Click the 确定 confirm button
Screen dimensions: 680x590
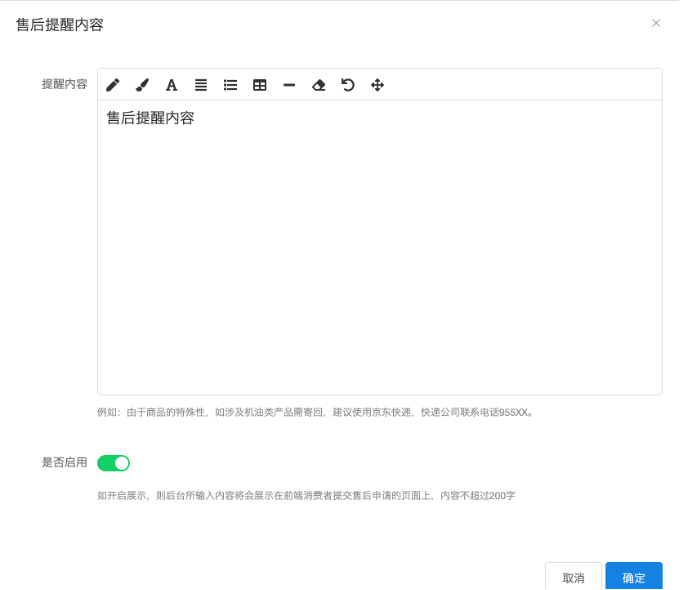tap(634, 577)
